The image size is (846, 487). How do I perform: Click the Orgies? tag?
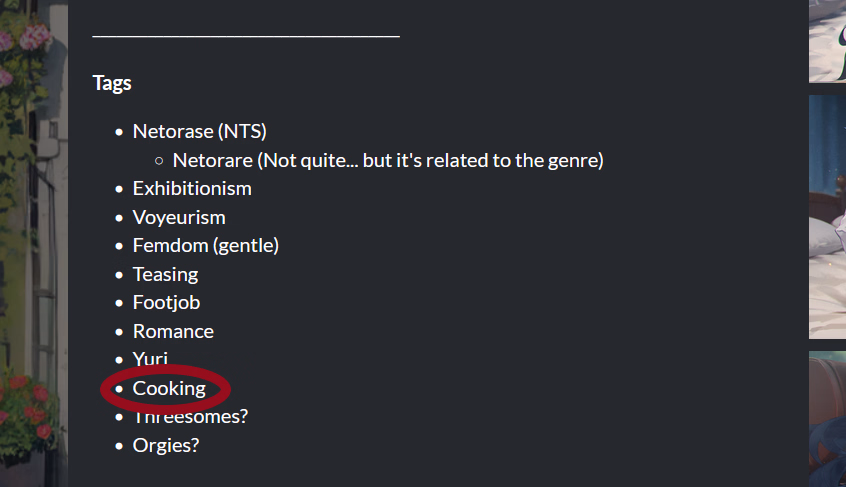(166, 445)
